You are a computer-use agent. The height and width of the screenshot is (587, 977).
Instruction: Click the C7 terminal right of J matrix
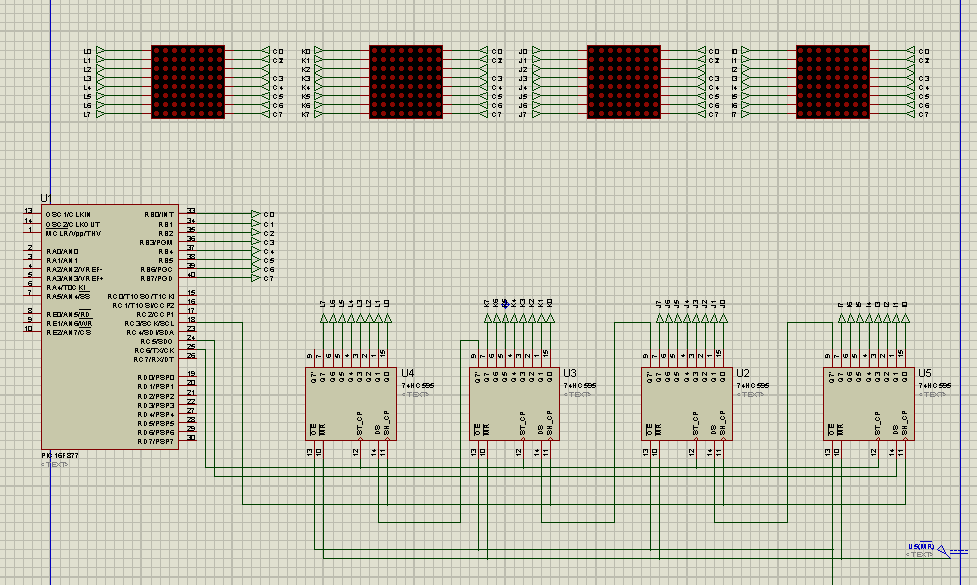(702, 114)
